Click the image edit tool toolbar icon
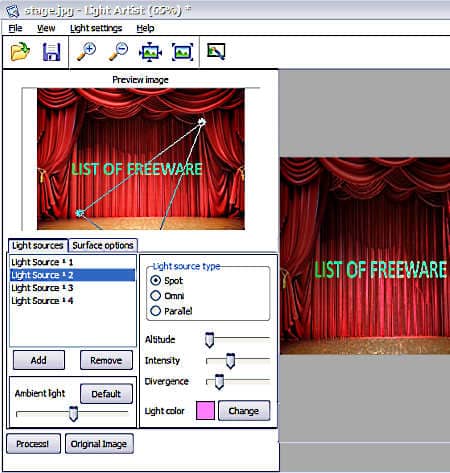Image resolution: width=450 pixels, height=473 pixels. 216,52
